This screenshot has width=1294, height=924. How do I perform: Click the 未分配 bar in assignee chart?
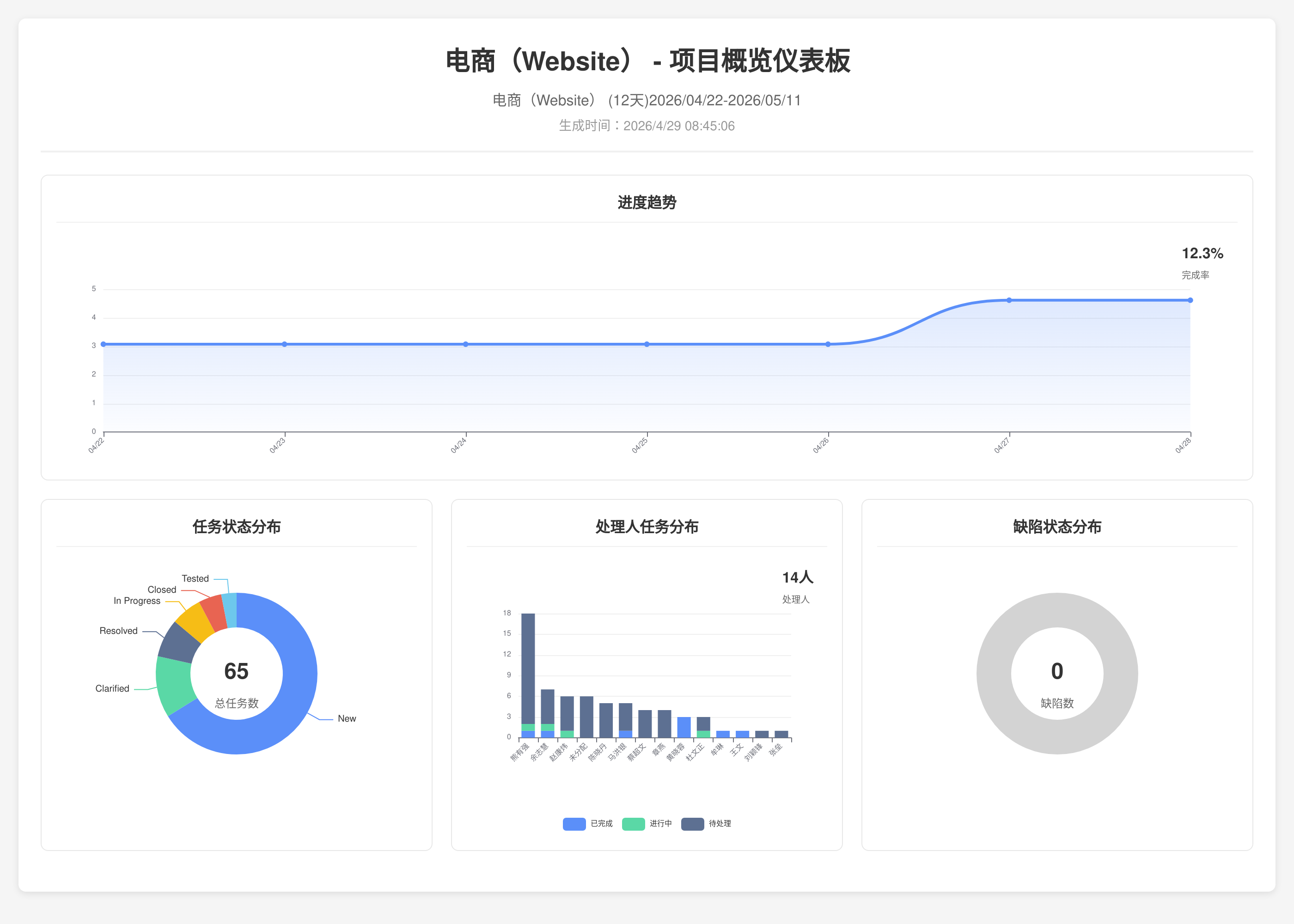(x=586, y=717)
